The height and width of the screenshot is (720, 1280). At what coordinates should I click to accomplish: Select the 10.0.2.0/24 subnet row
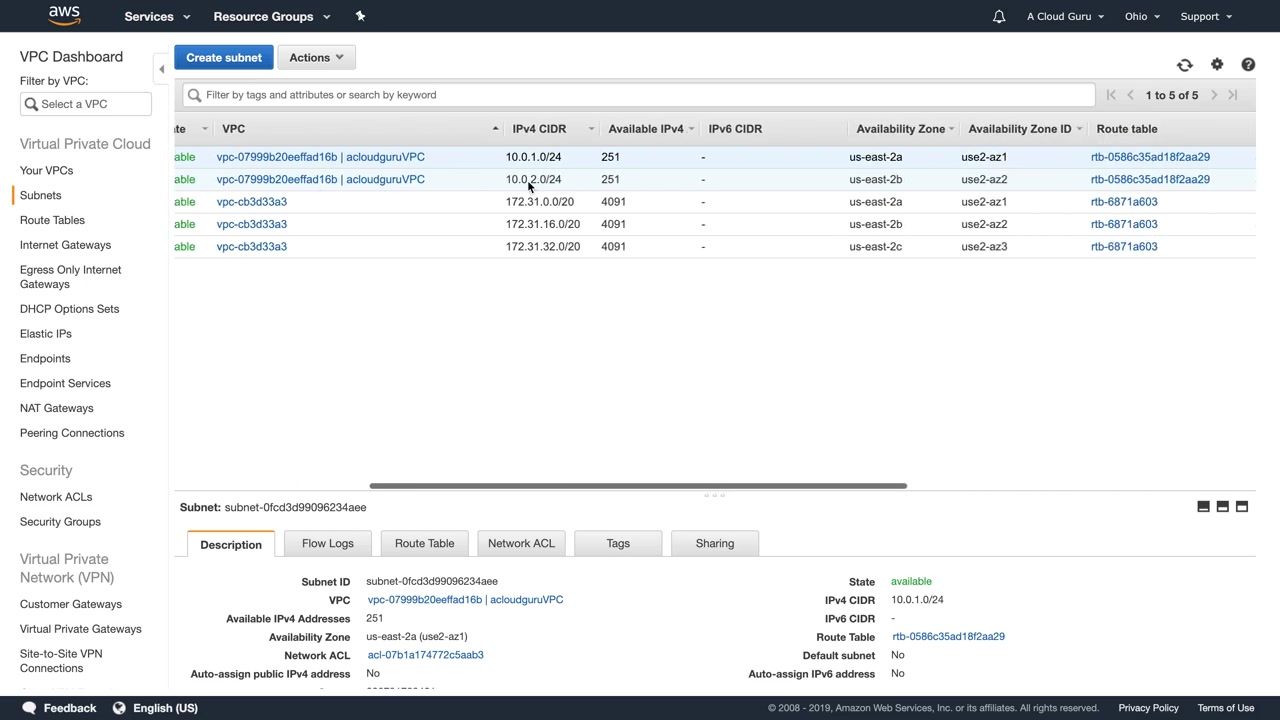(x=714, y=179)
